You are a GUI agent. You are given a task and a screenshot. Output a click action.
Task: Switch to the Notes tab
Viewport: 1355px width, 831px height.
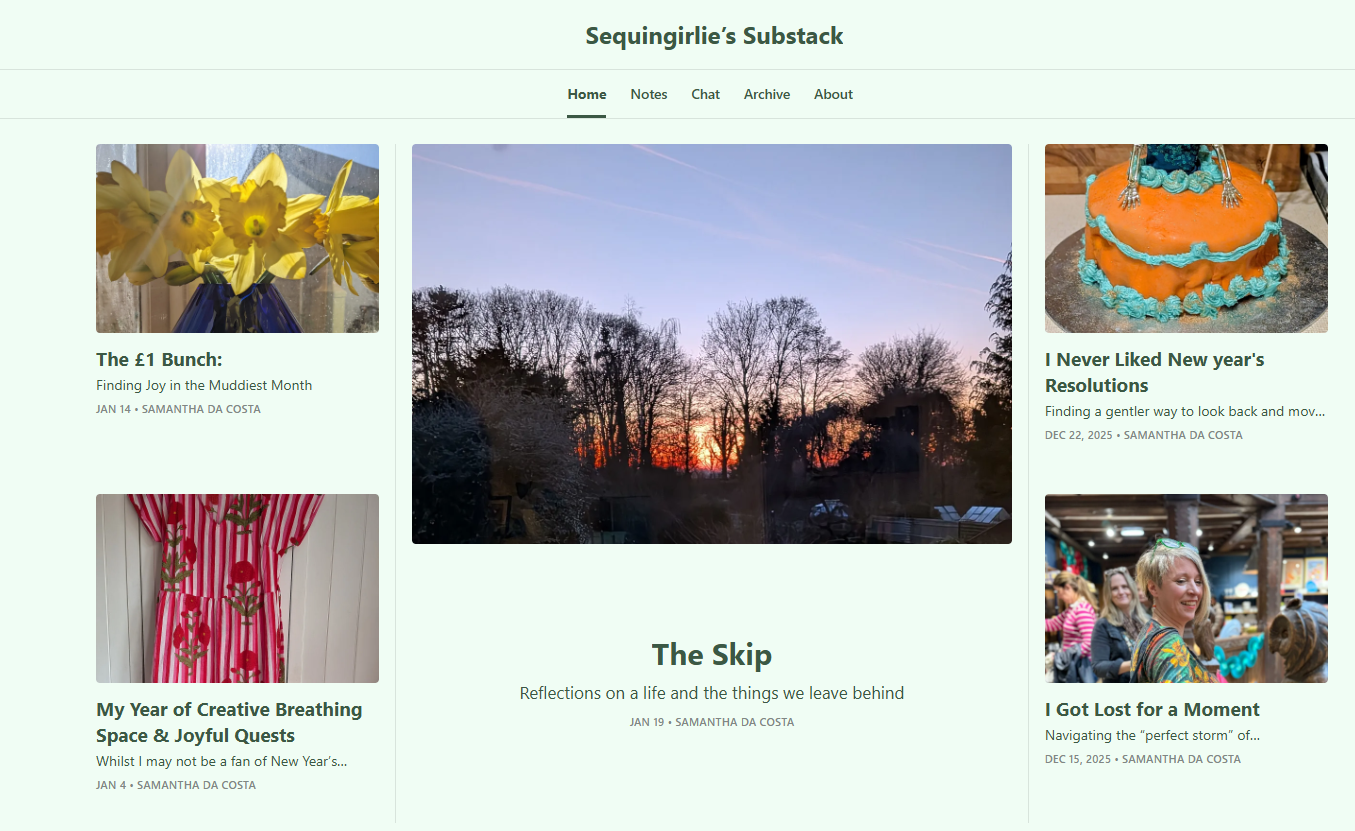(649, 94)
